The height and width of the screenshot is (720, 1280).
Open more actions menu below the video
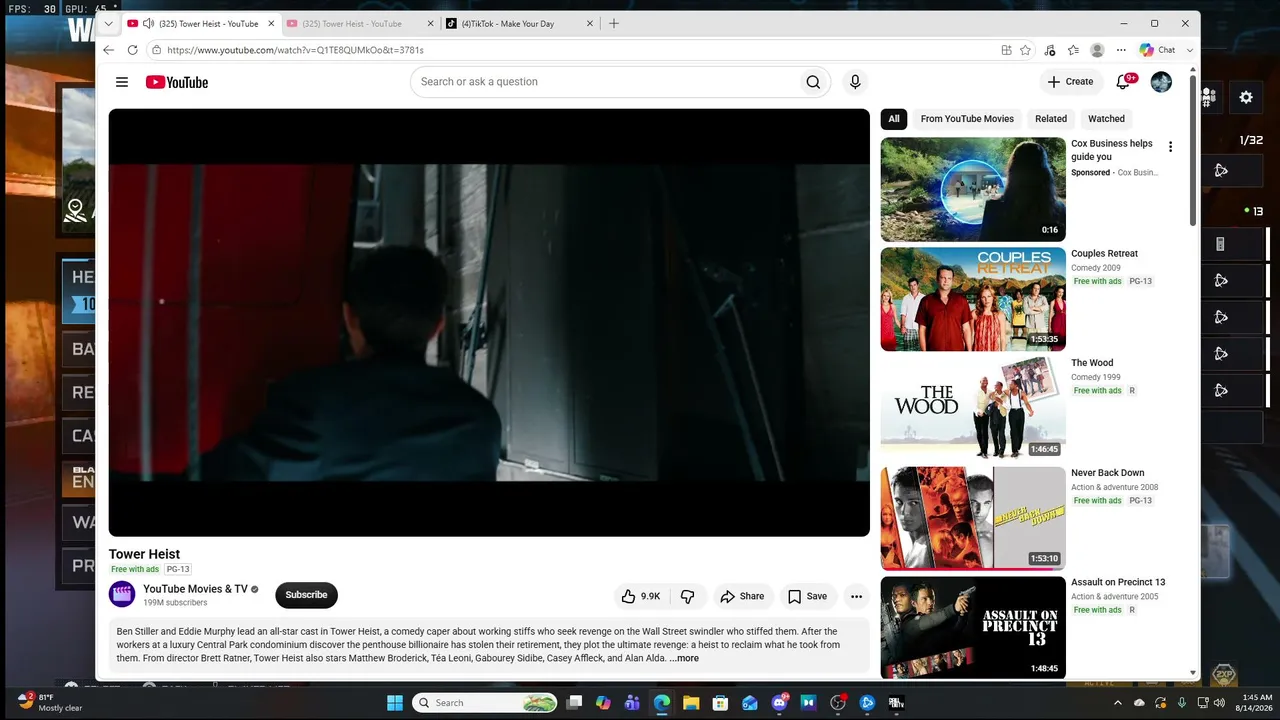(856, 596)
